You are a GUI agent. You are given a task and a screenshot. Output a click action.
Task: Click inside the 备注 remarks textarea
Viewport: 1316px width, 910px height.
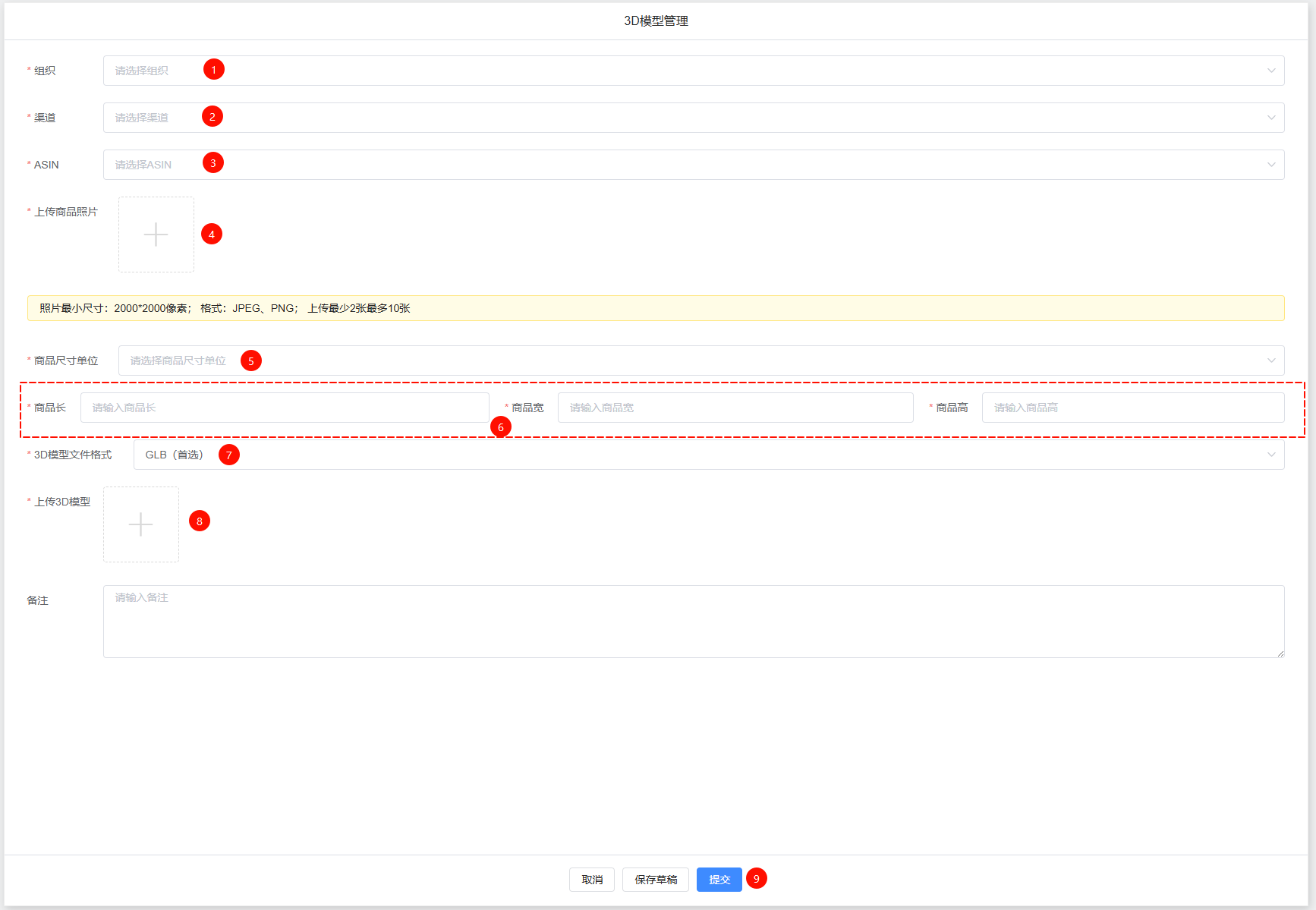tap(693, 621)
